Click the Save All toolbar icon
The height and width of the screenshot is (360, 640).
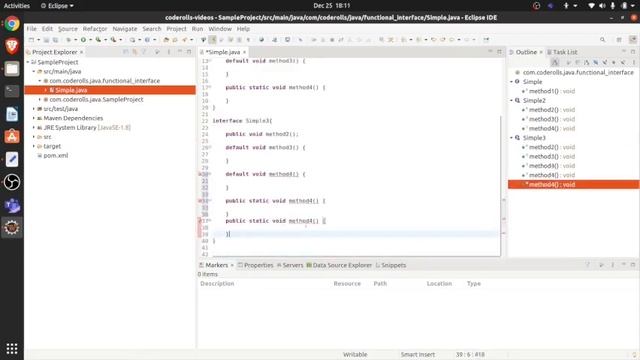pos(55,40)
